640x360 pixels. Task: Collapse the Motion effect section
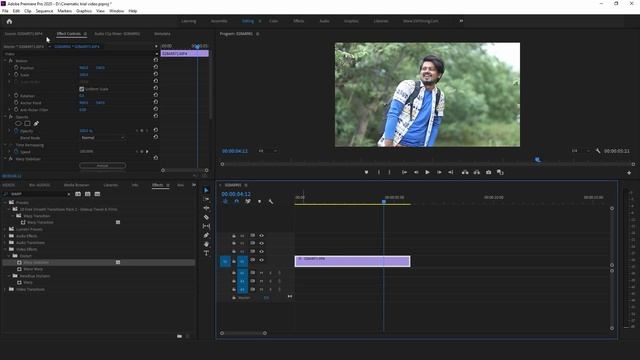point(5,60)
